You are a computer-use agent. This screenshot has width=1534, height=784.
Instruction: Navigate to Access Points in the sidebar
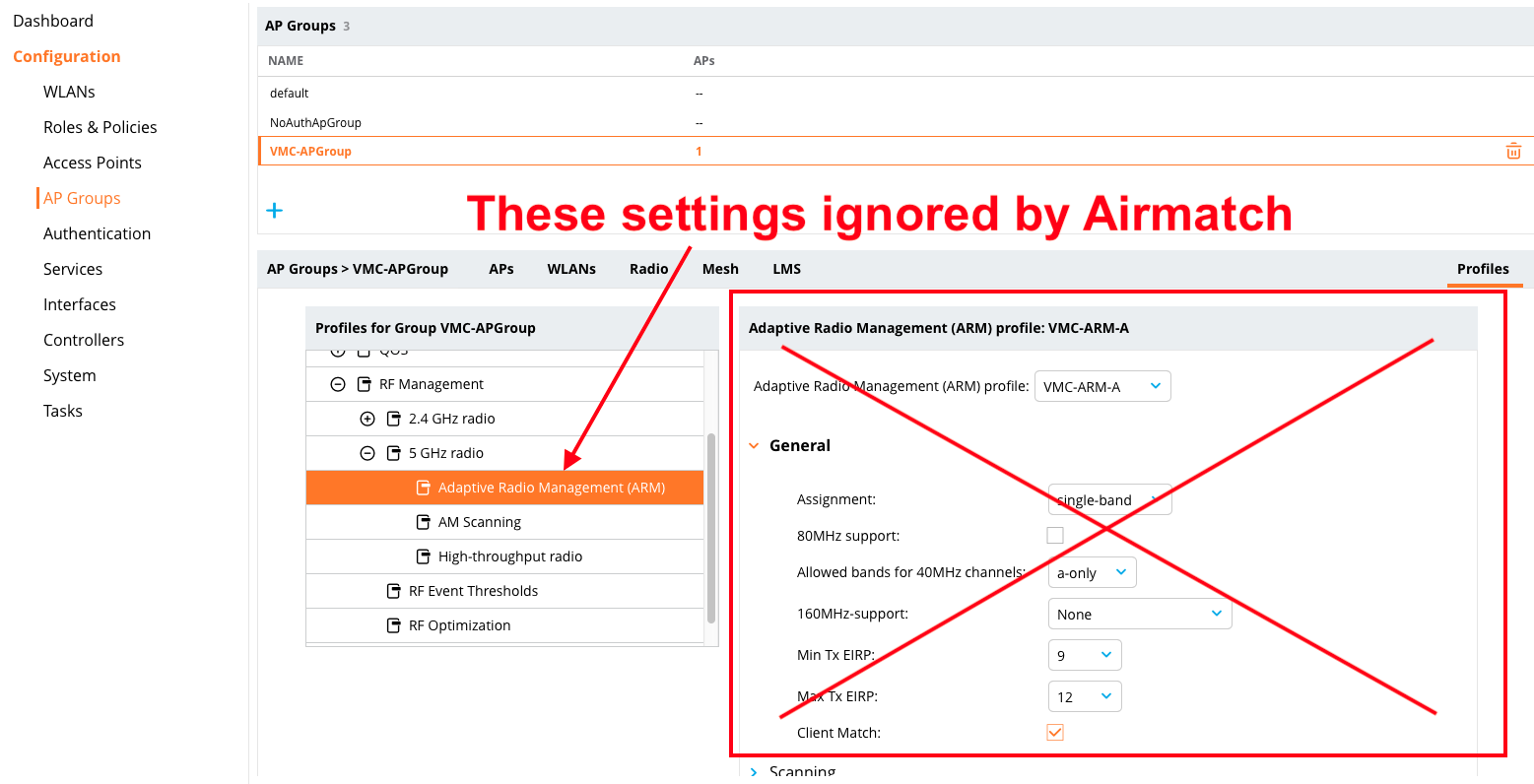click(92, 162)
